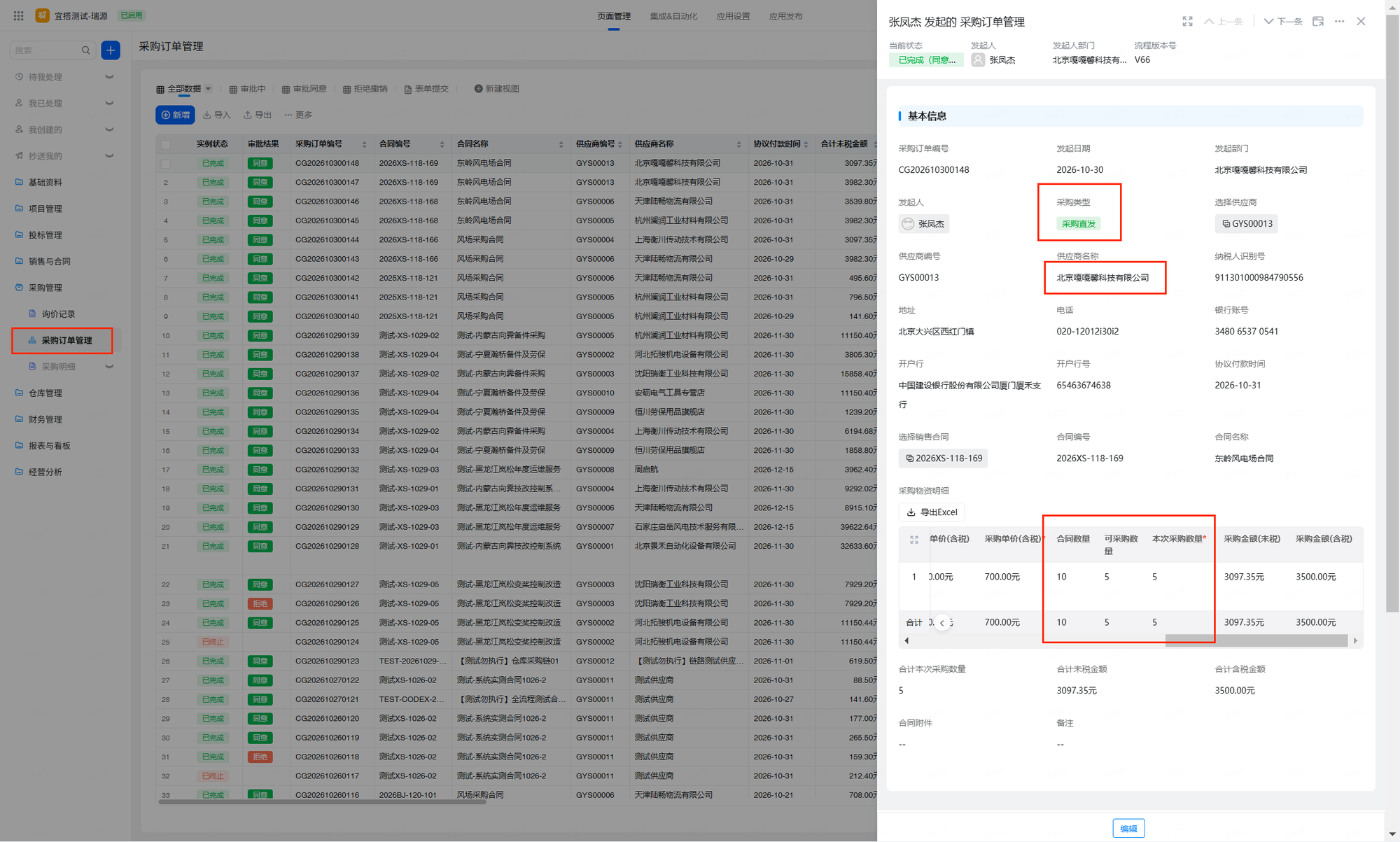Image resolution: width=1400 pixels, height=842 pixels.
Task: Click the left chevron on frozen table column
Action: coord(942,623)
